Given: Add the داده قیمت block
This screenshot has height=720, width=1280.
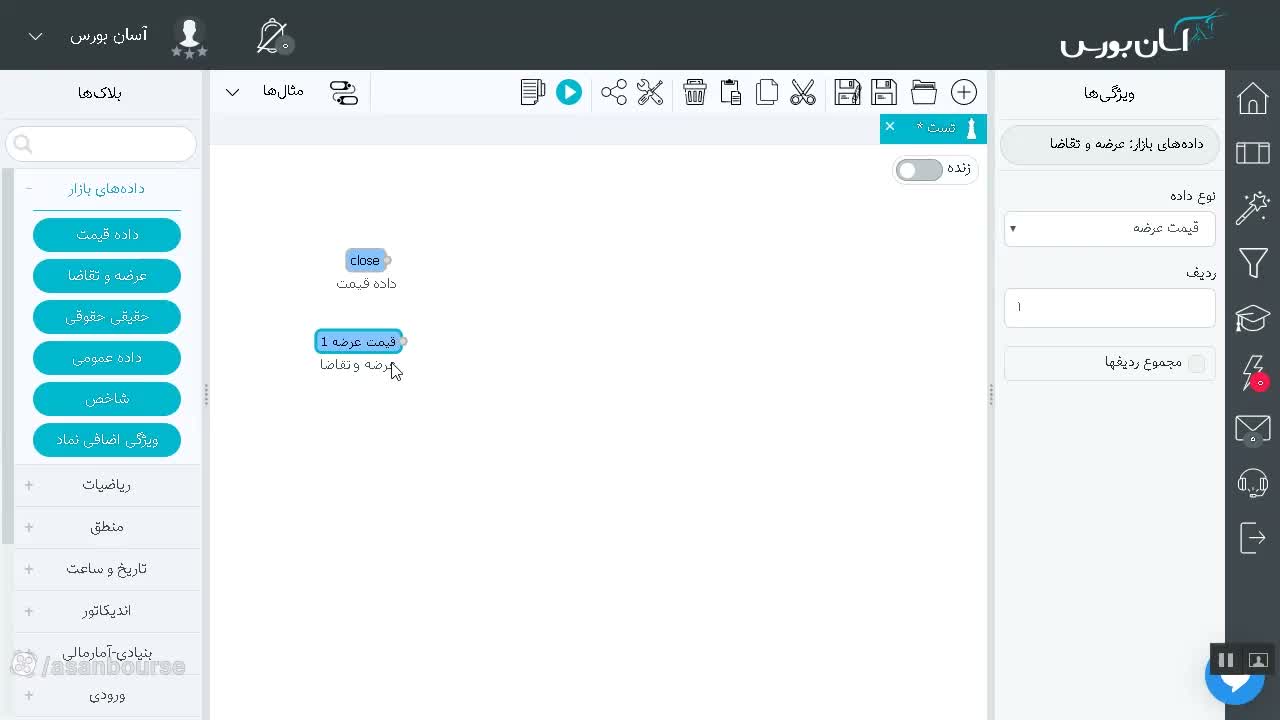Looking at the screenshot, I should tap(107, 234).
